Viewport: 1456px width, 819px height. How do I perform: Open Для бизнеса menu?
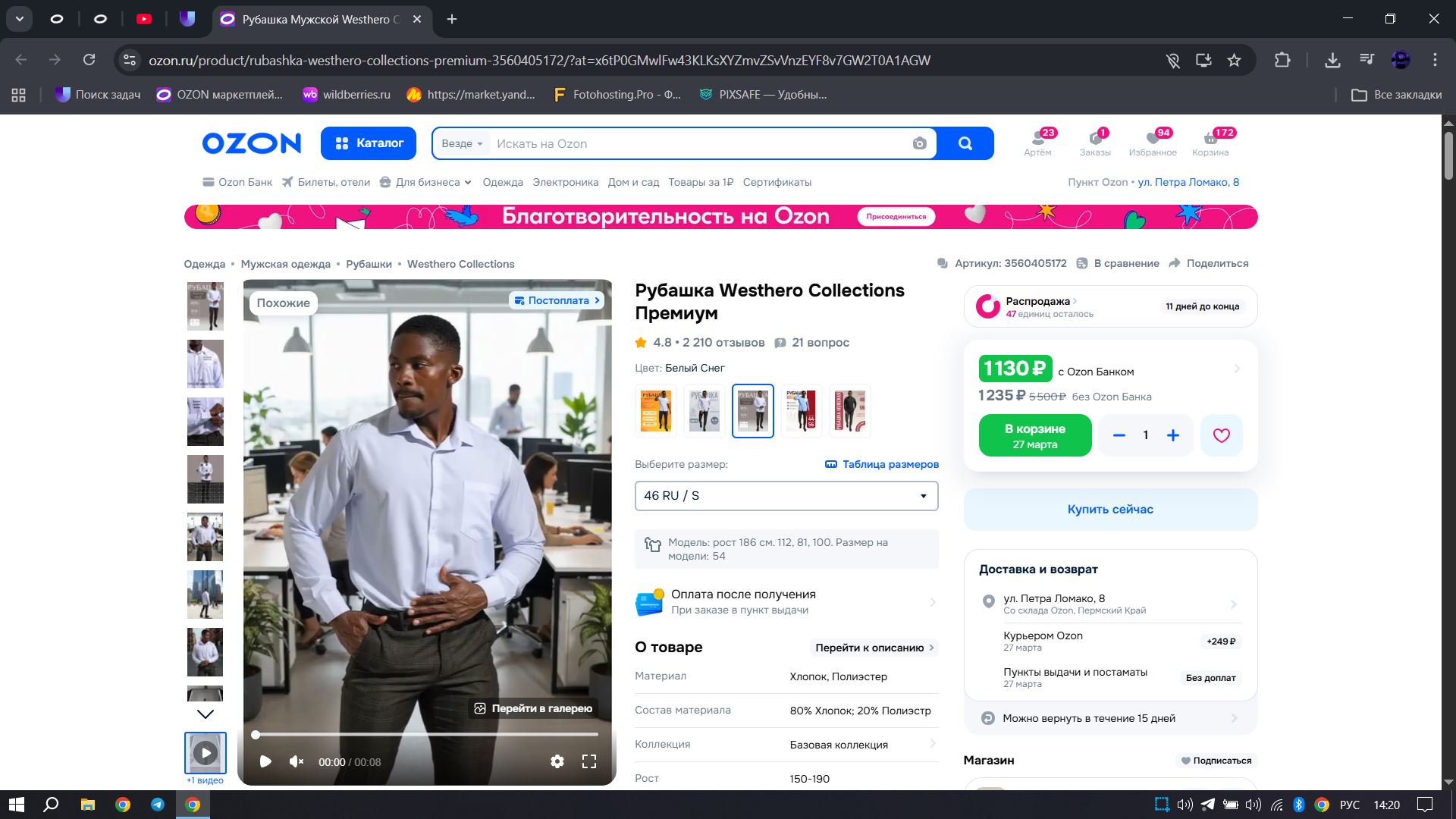(x=426, y=182)
